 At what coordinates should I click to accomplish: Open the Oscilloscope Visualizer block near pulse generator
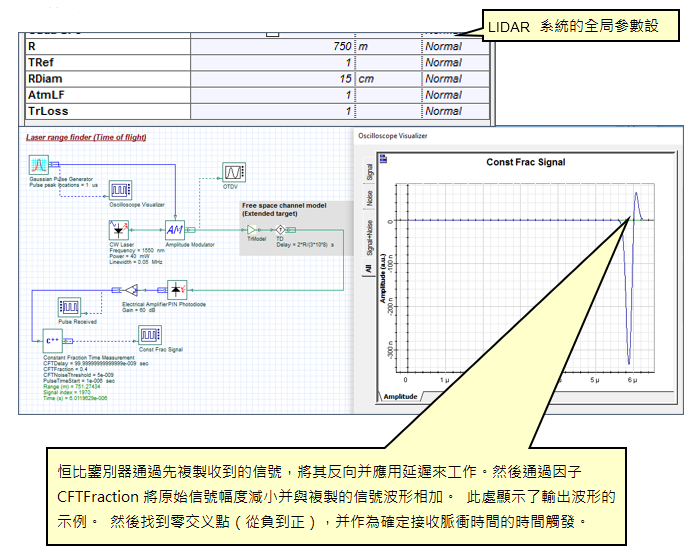[x=120, y=190]
